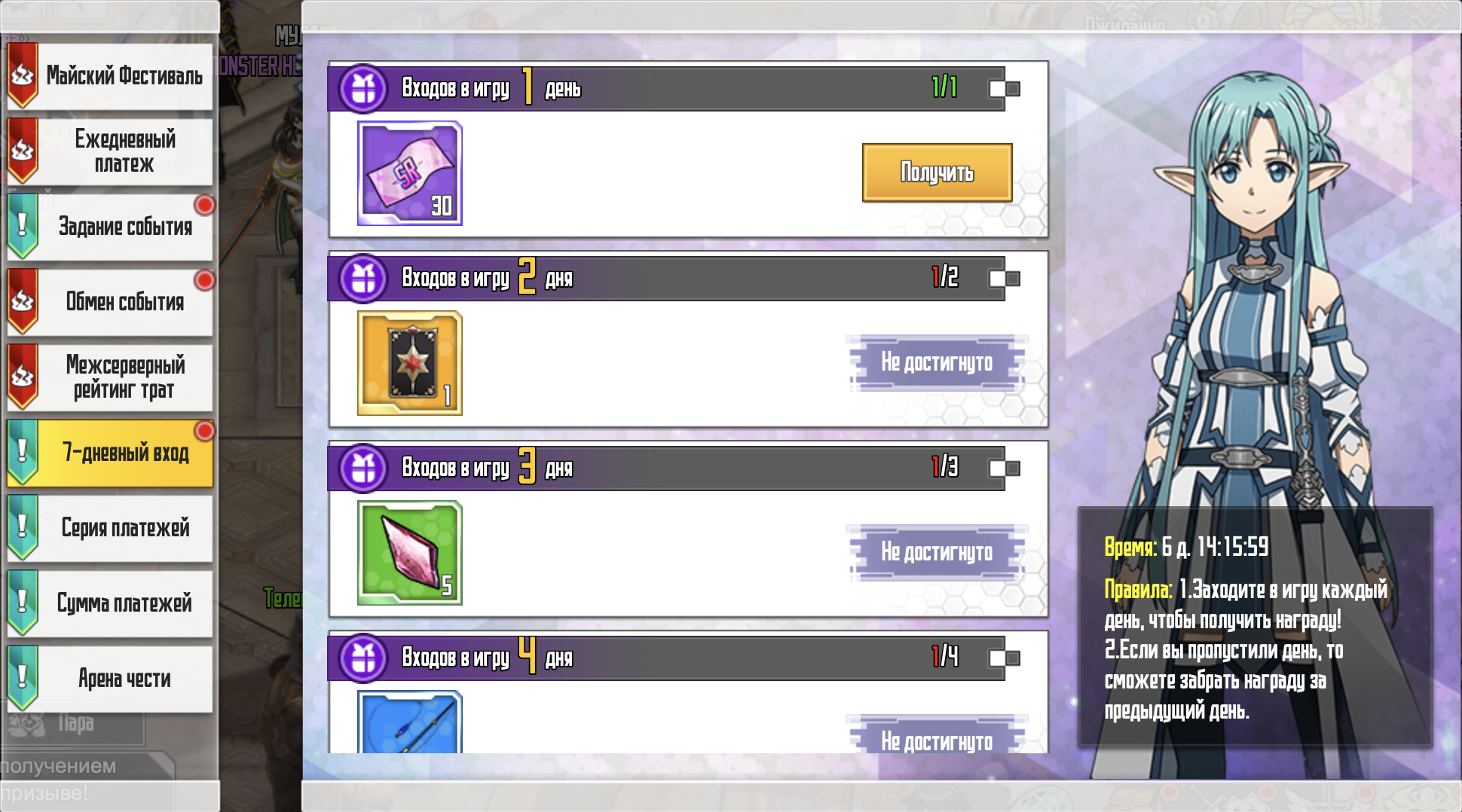This screenshot has height=812, width=1462.
Task: Open the Майский Фестиваль tab
Action: point(110,76)
